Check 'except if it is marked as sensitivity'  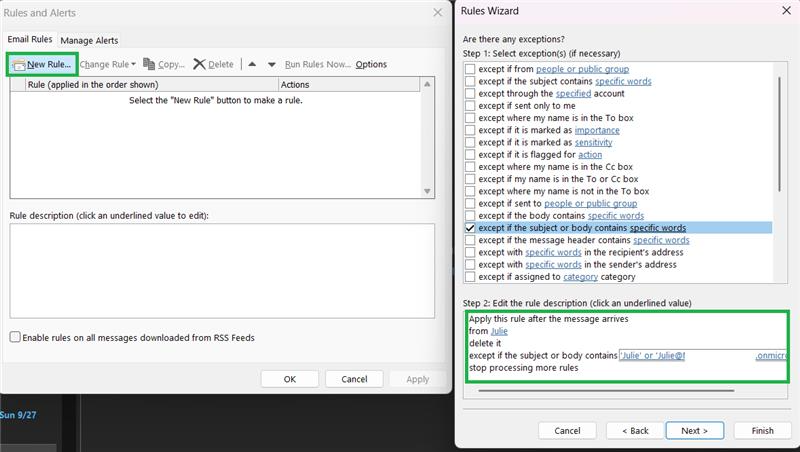click(x=470, y=142)
